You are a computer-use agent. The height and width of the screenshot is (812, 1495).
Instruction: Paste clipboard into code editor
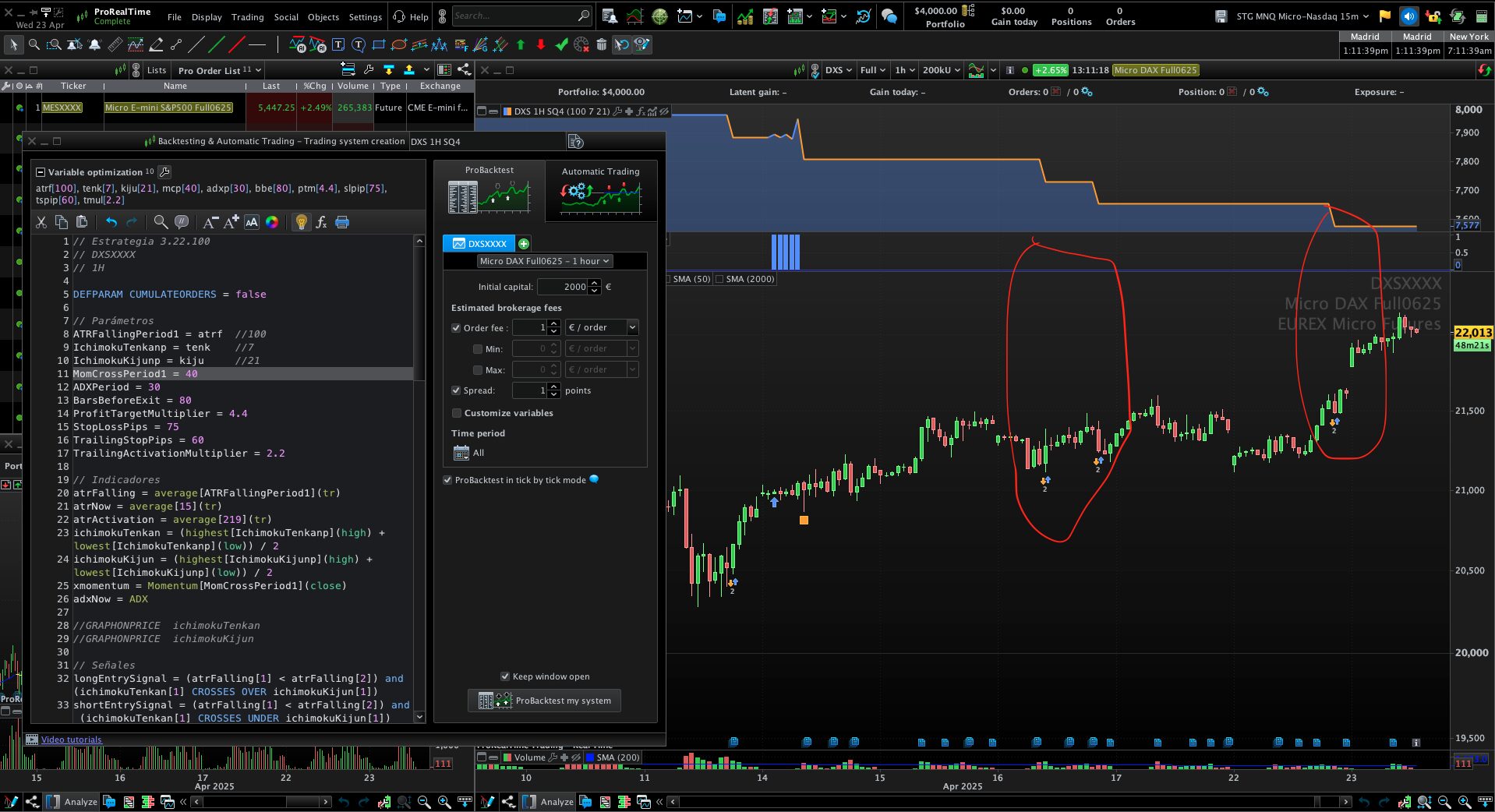coord(82,222)
